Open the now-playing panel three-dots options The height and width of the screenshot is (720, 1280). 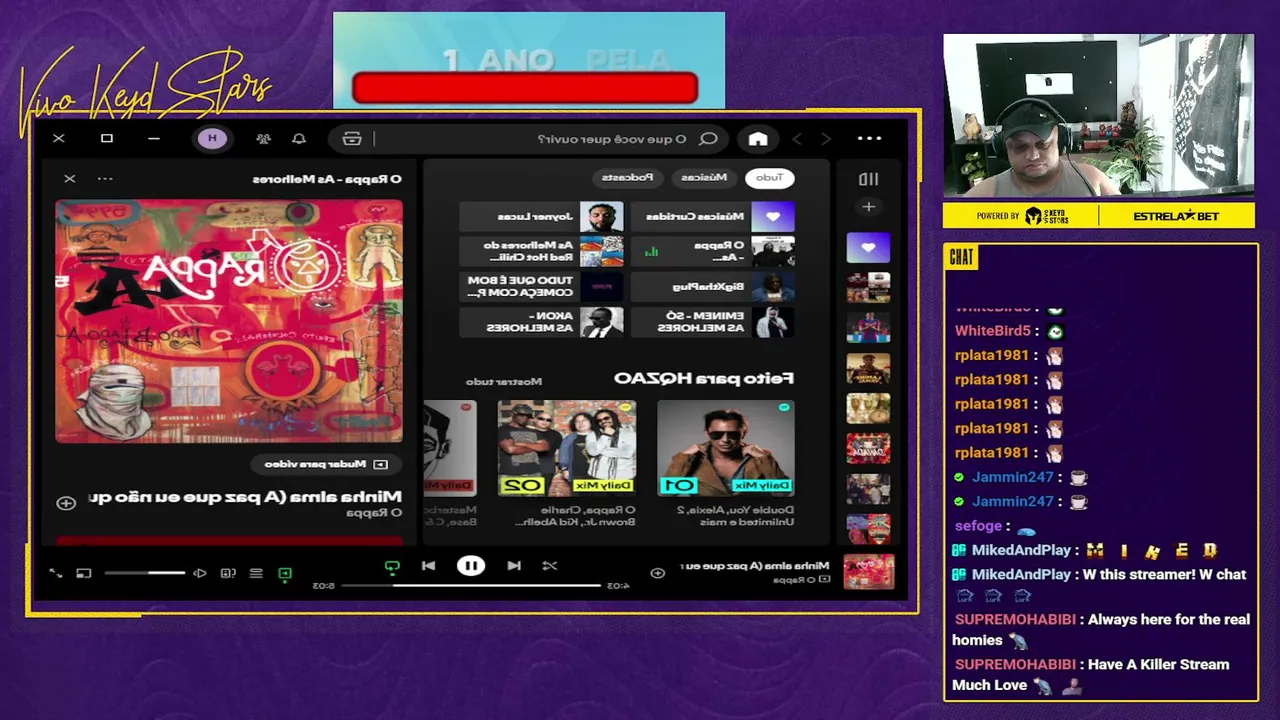point(105,179)
